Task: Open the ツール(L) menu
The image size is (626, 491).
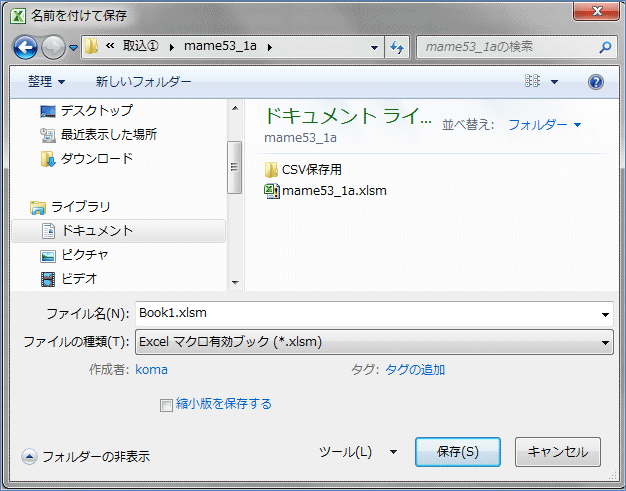Action: (x=357, y=452)
